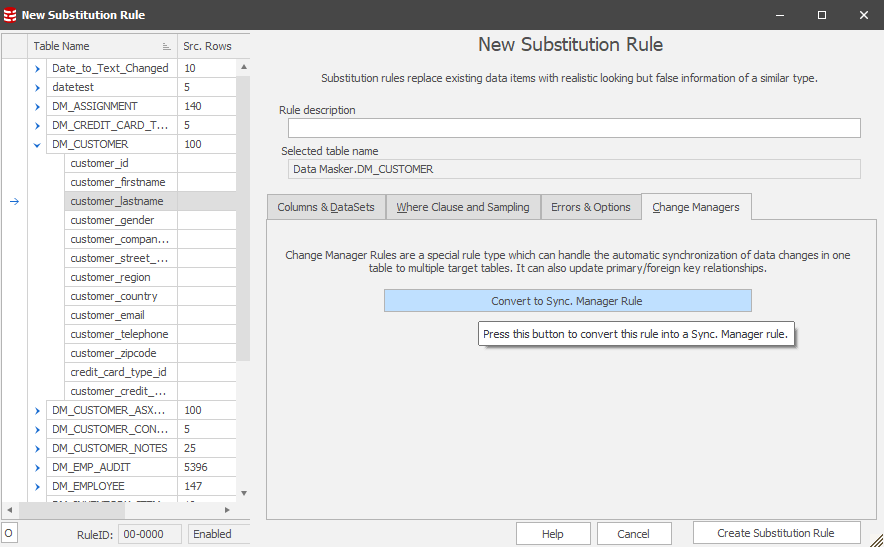Click the current row arrow indicator
Viewport: 884px width, 547px height.
(14, 201)
